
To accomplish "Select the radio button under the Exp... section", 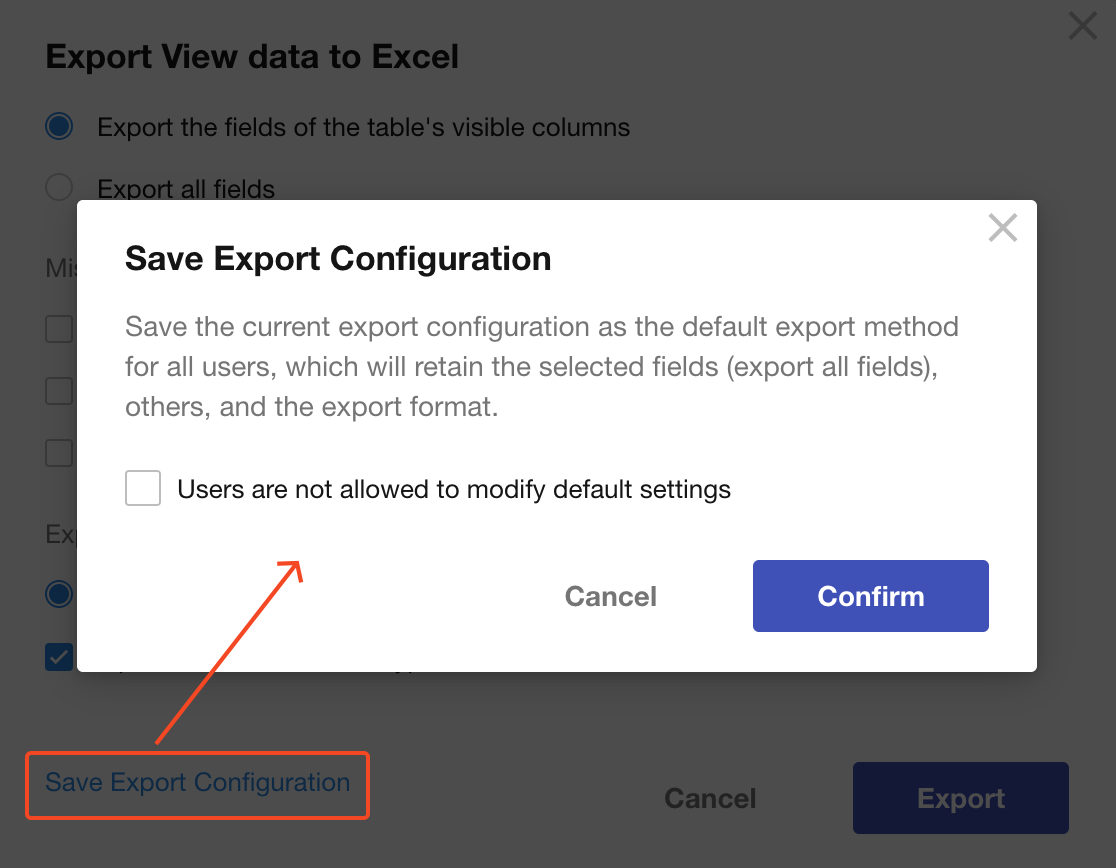I will click(60, 594).
